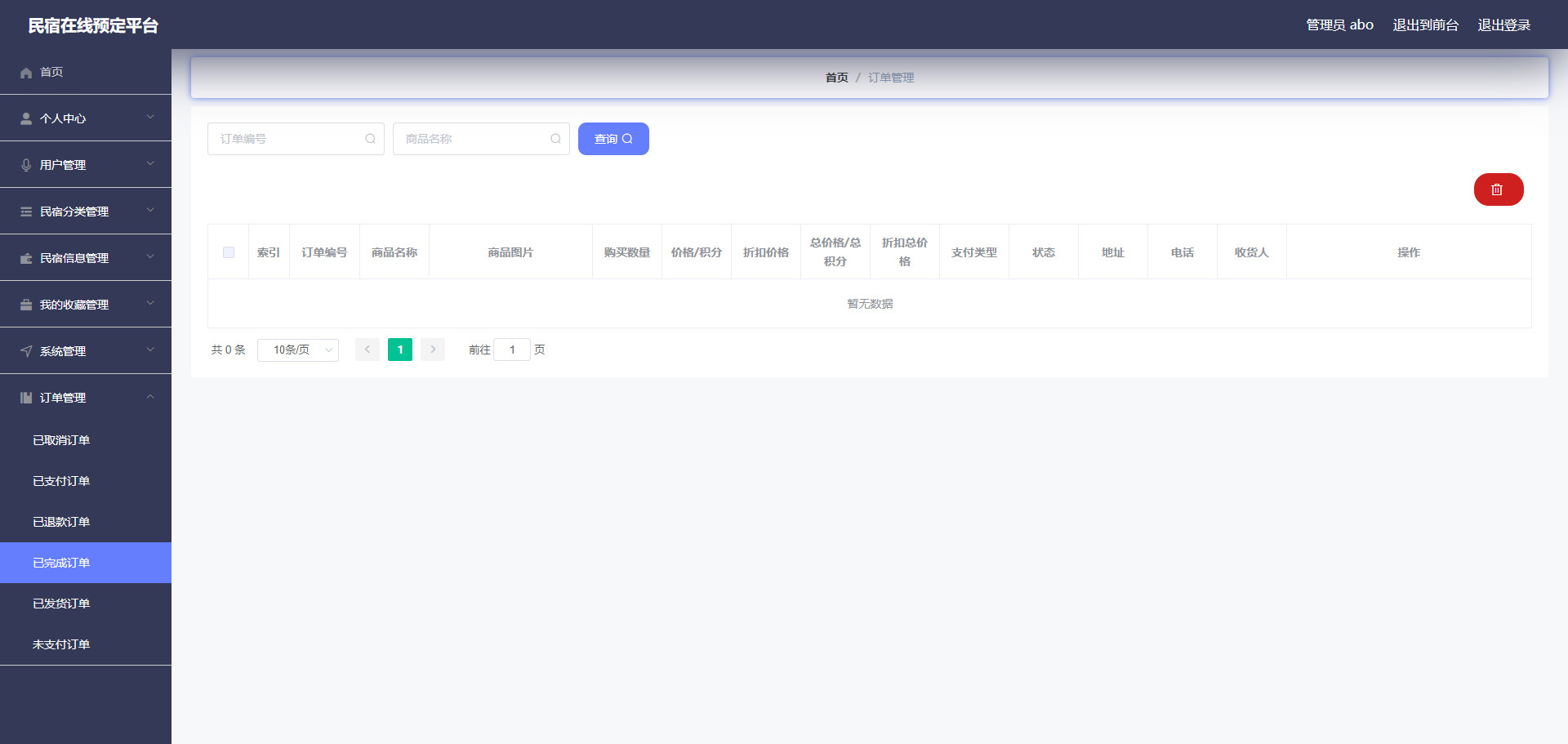Click 退出登录 to log out

[1504, 25]
